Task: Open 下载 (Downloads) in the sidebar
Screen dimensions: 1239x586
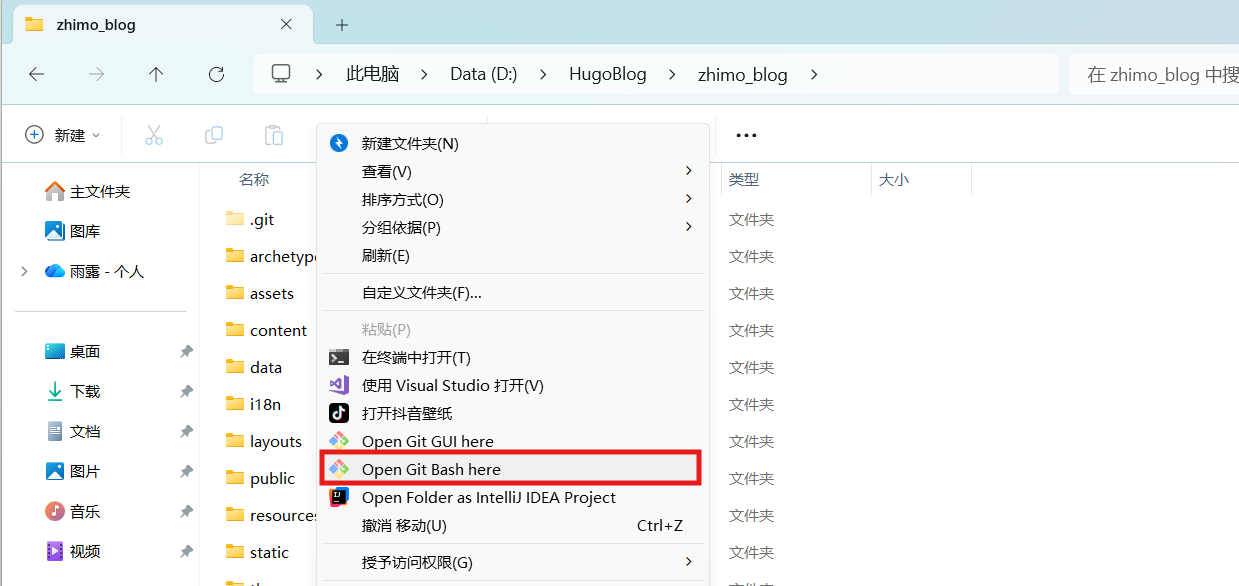Action: 85,391
